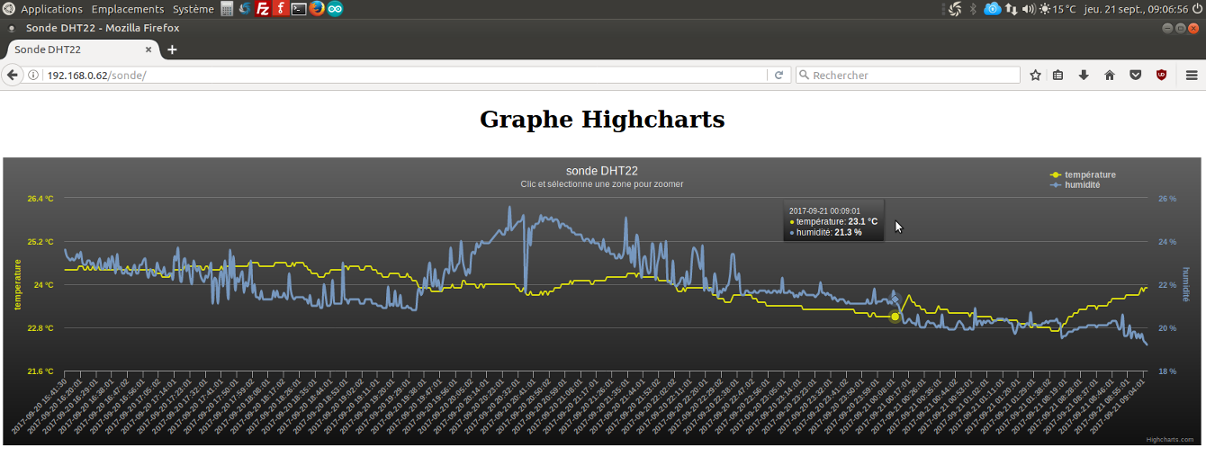The image size is (1206, 474).
Task: Open the downloads arrow in the toolbar
Action: [x=1084, y=75]
